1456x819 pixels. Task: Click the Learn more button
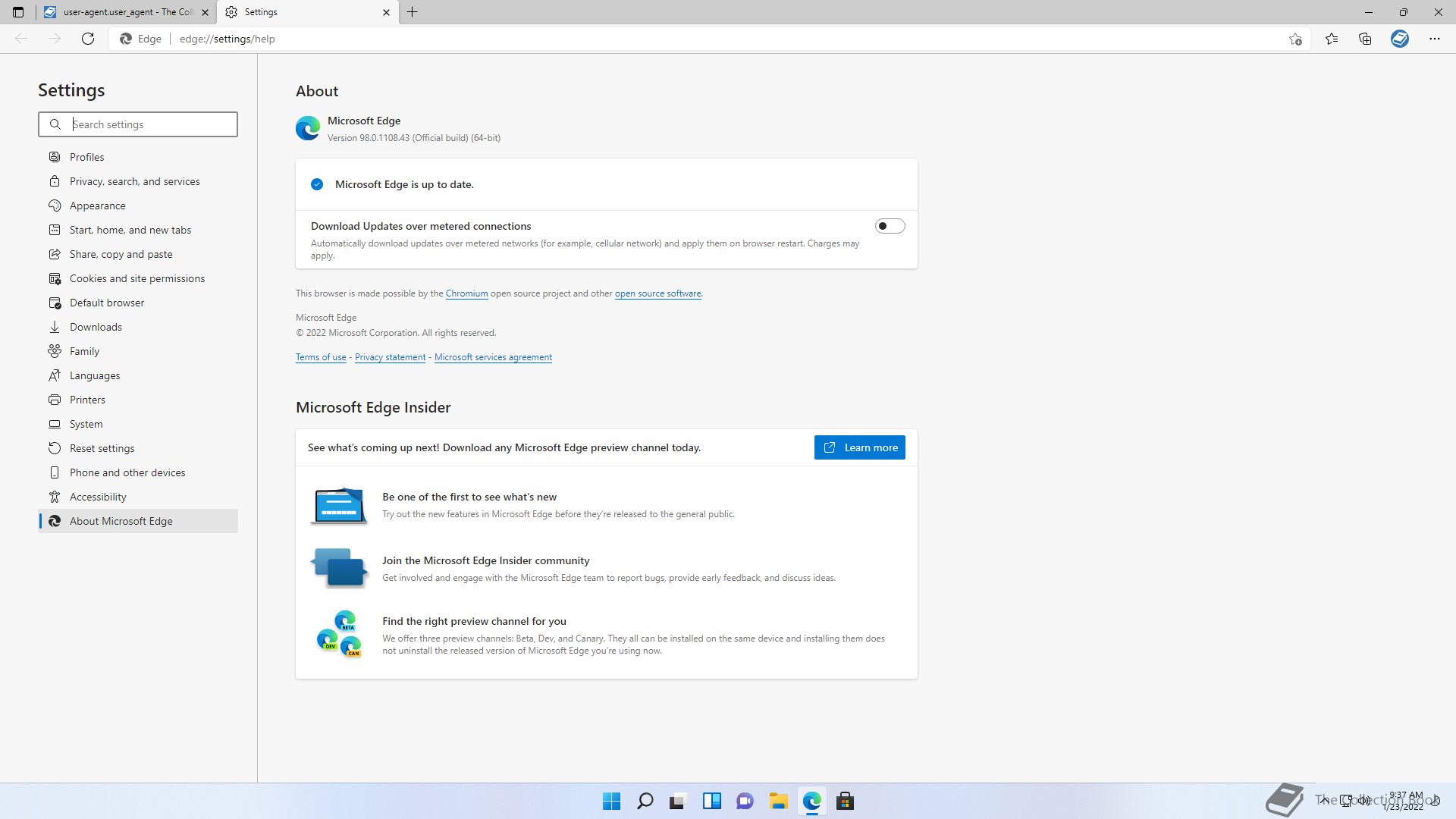click(x=859, y=447)
